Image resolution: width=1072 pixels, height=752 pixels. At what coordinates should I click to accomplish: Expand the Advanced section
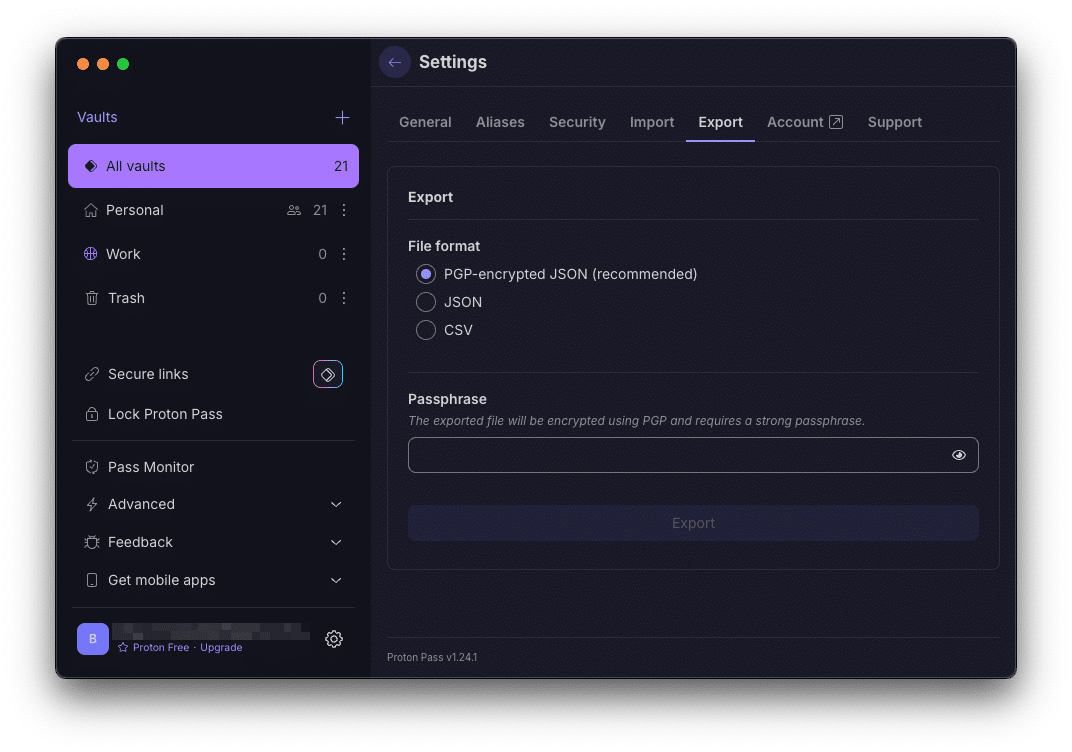(336, 505)
